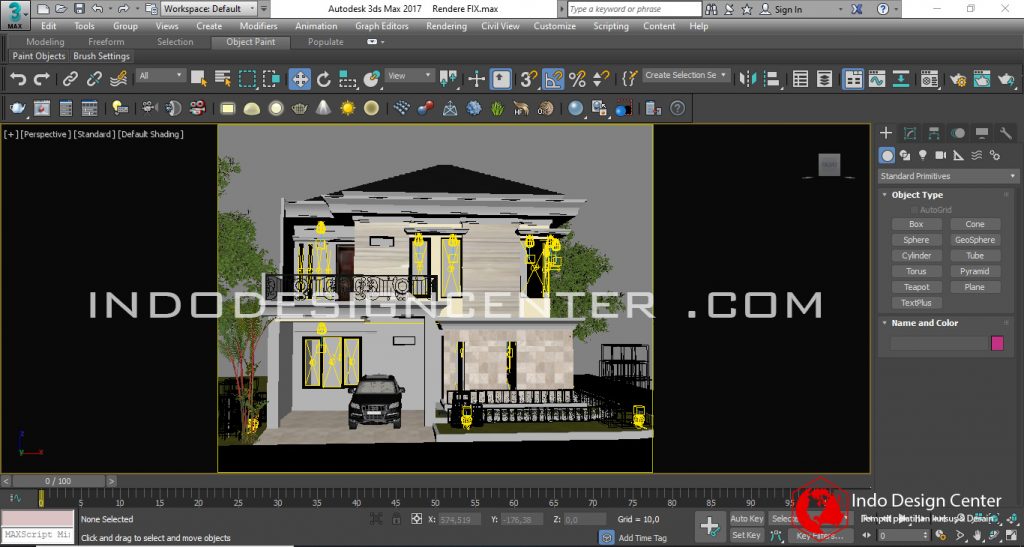Click the time slider showing 0 / 100
Image resolution: width=1024 pixels, height=547 pixels.
point(58,481)
